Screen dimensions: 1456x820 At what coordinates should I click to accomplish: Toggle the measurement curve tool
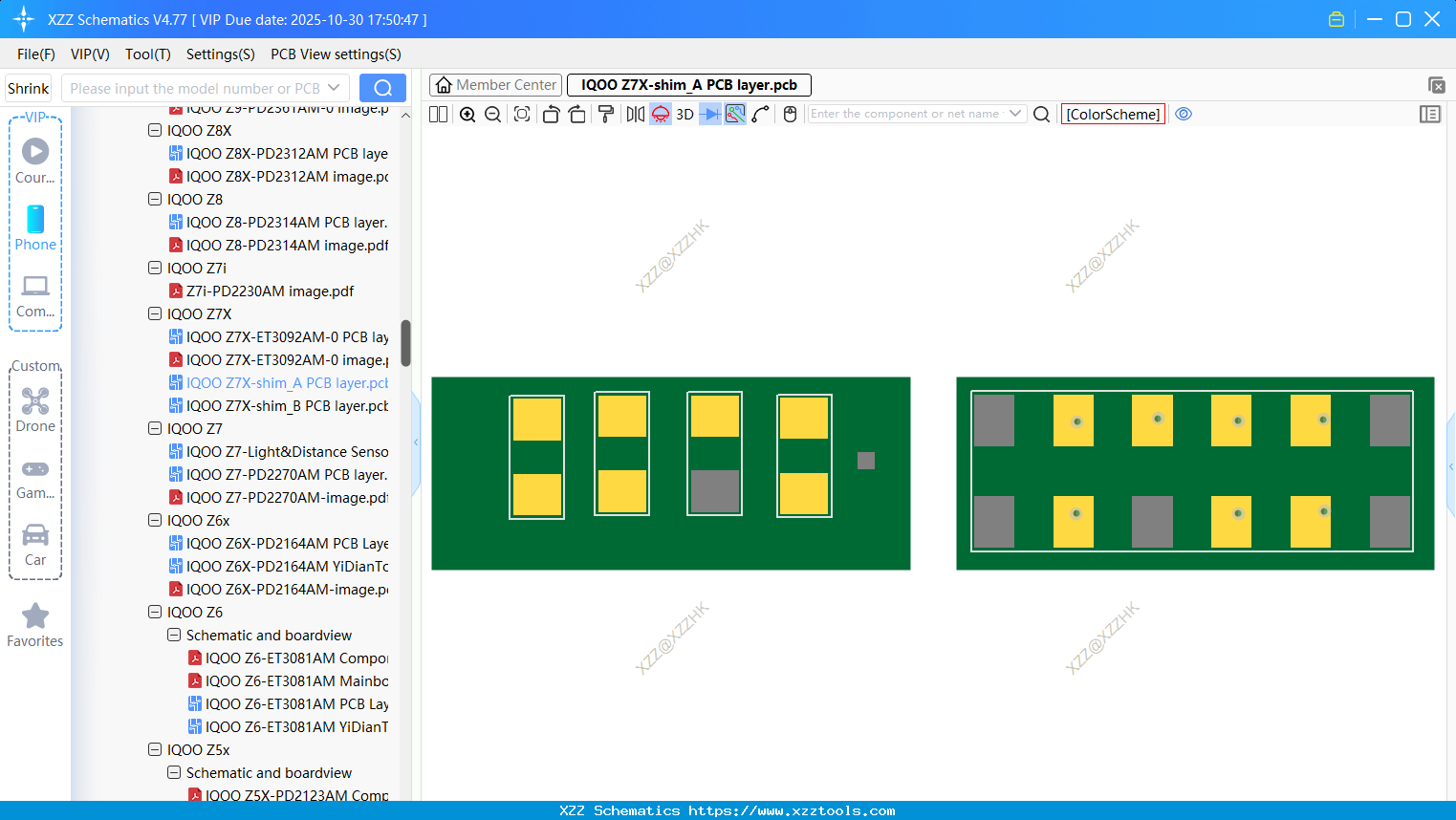pos(760,114)
